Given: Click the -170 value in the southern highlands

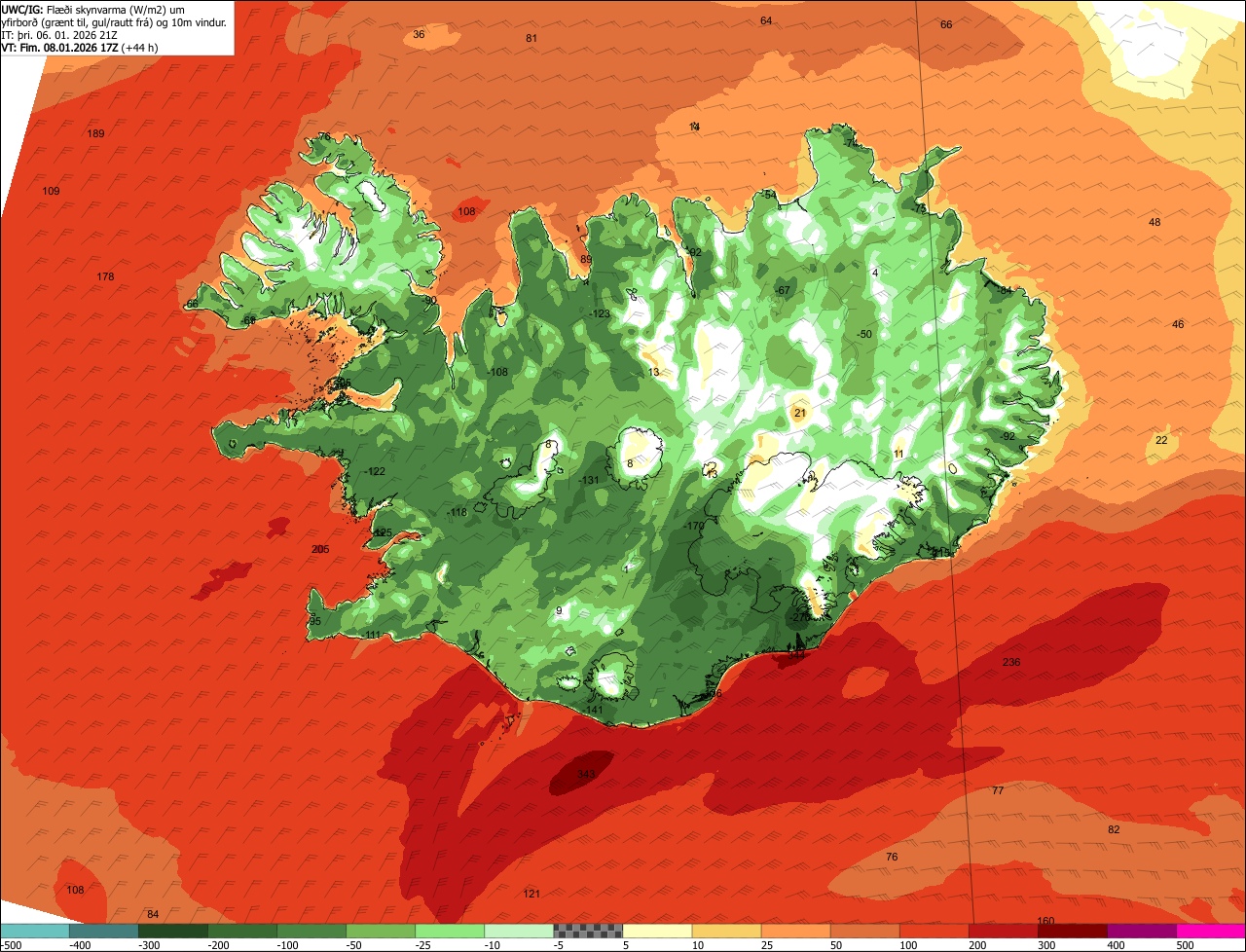Looking at the screenshot, I should (694, 526).
